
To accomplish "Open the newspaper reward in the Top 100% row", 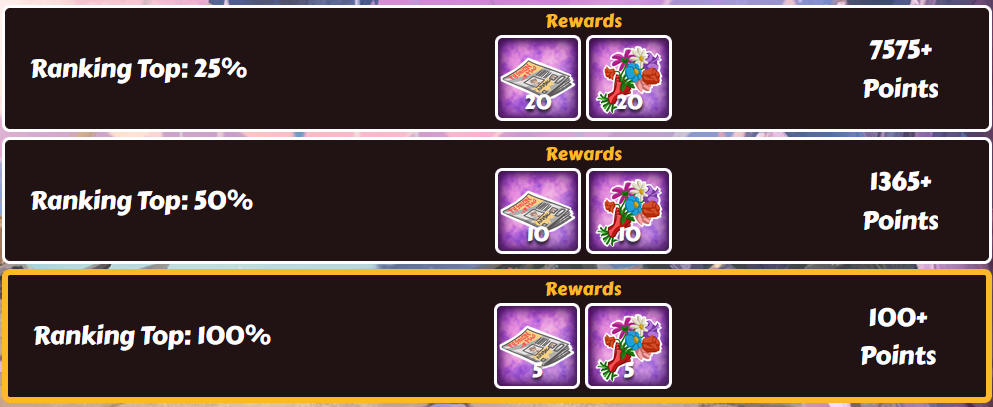I will 537,346.
